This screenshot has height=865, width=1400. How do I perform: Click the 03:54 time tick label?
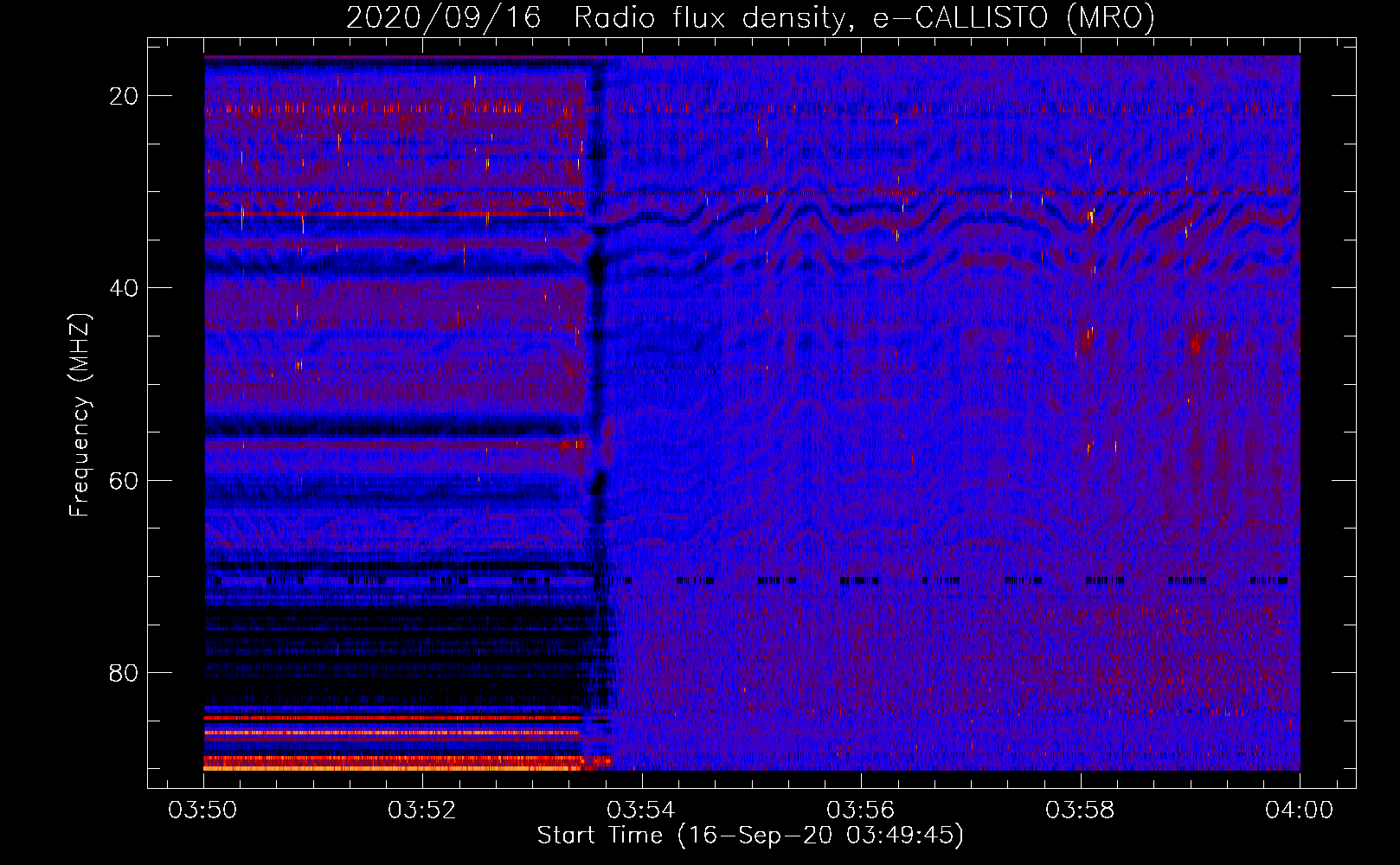point(641,810)
